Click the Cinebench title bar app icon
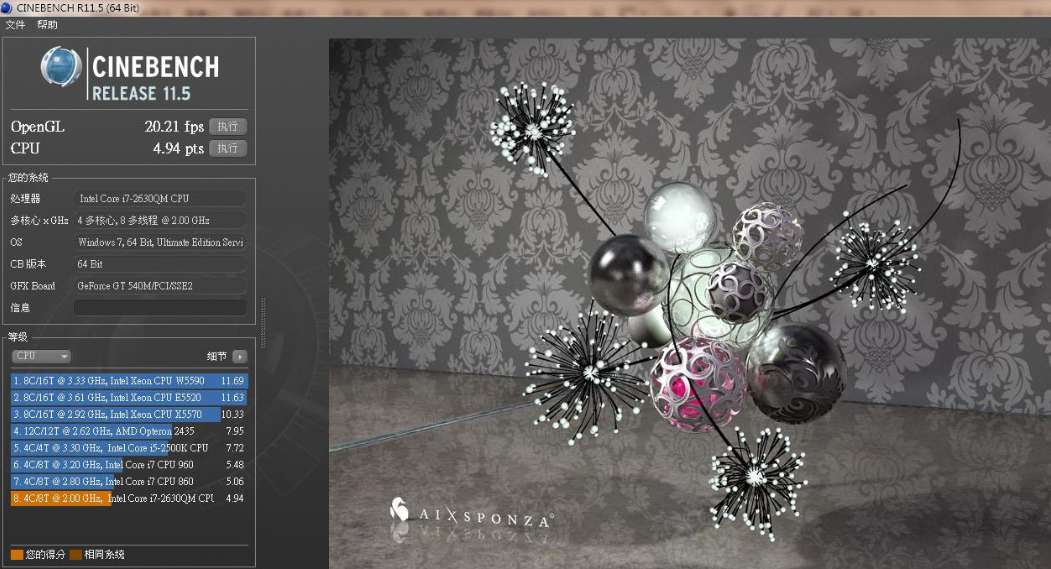1051x569 pixels. tap(7, 8)
